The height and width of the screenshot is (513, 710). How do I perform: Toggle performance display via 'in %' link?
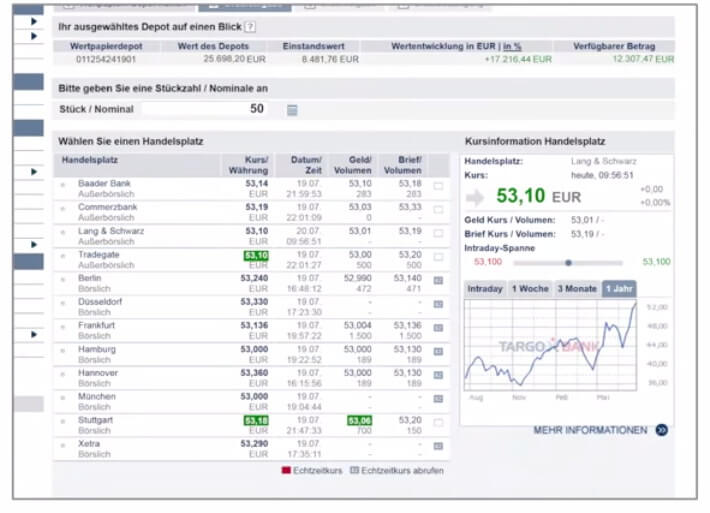[x=512, y=46]
